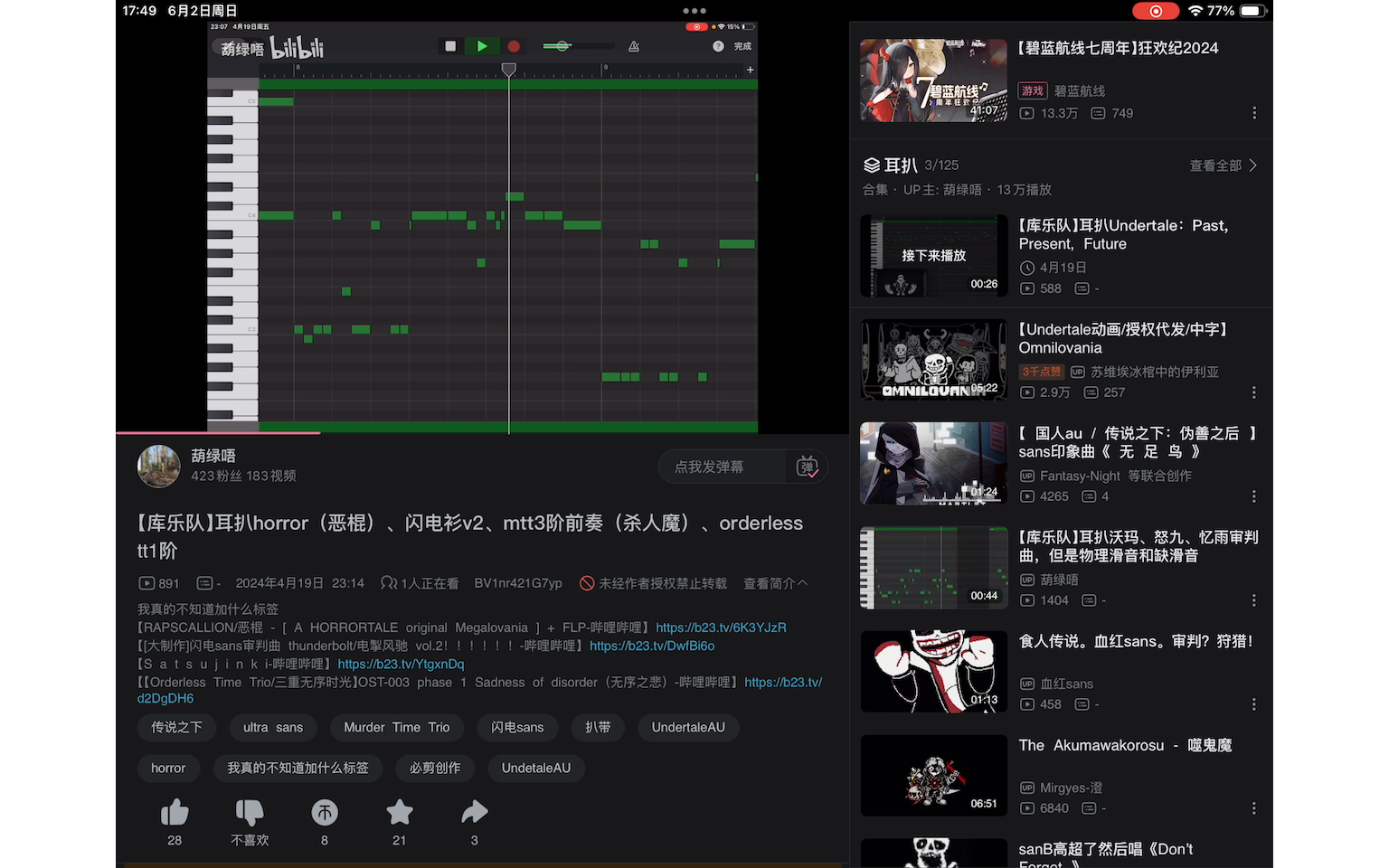Image resolution: width=1389 pixels, height=868 pixels.
Task: Open more options for 耳扒沃玛 video
Action: point(1254,600)
